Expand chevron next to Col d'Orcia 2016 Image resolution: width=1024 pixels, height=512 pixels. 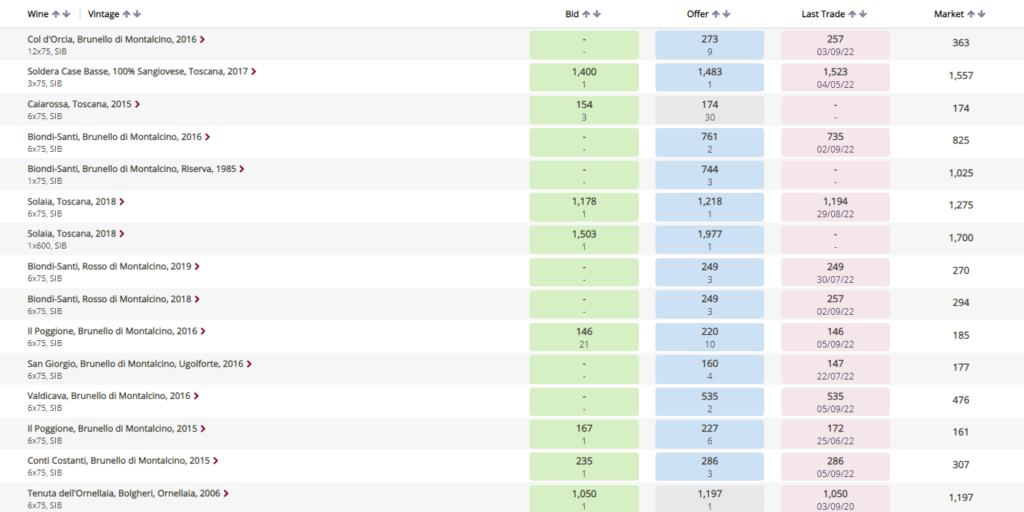pos(202,39)
